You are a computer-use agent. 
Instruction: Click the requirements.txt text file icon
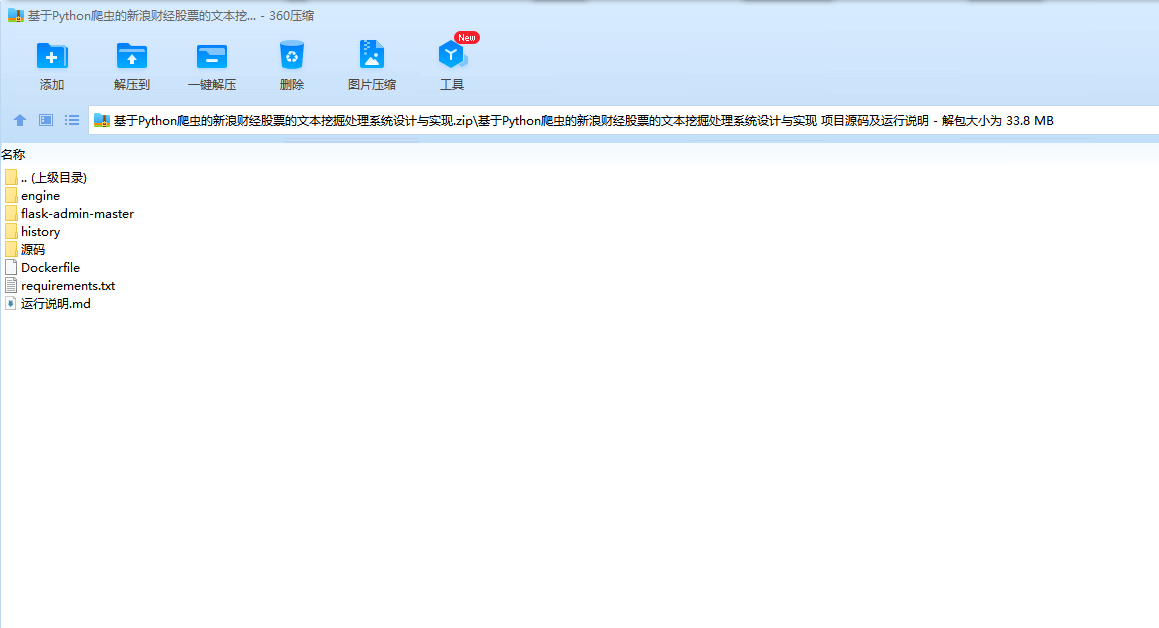11,285
